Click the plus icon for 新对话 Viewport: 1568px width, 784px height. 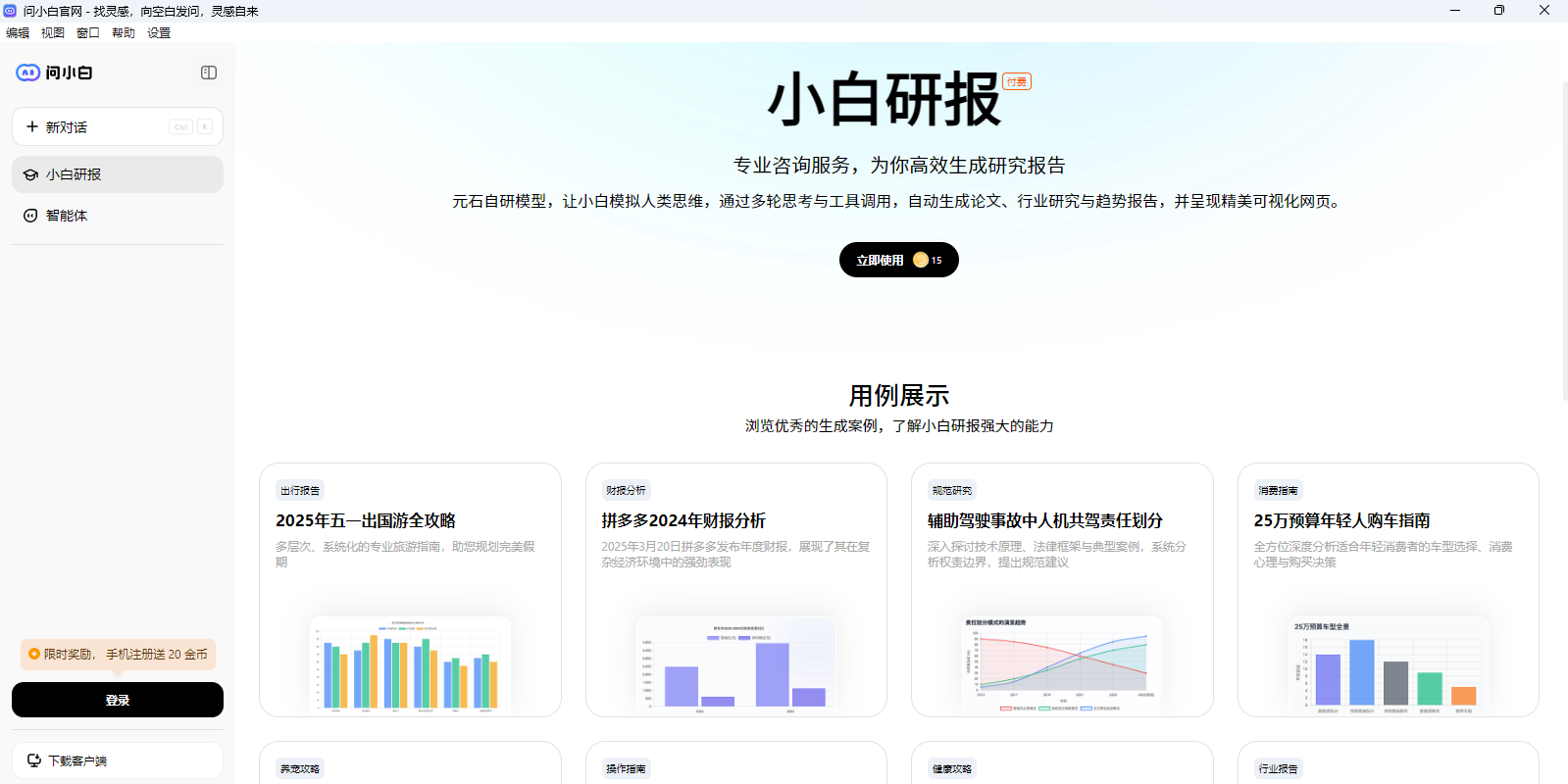click(x=32, y=126)
